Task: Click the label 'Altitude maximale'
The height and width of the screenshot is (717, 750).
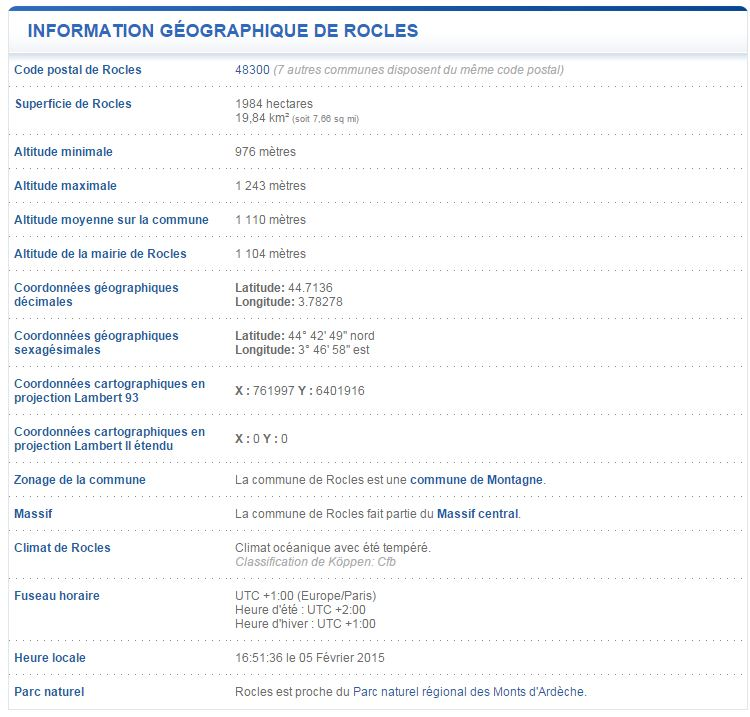Action: tap(65, 186)
